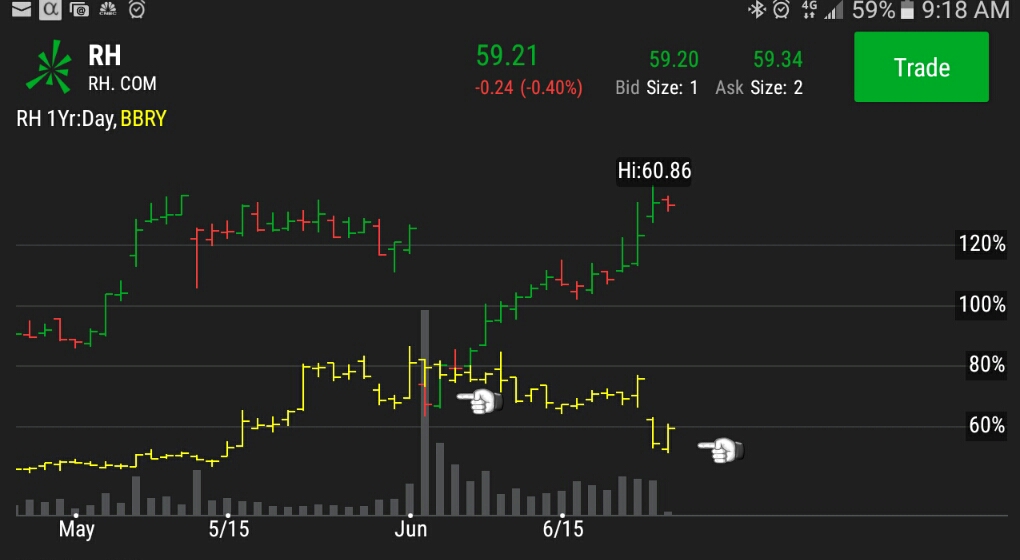Tap the yellow BBRY comparison symbol
The height and width of the screenshot is (560, 1020).
point(143,119)
